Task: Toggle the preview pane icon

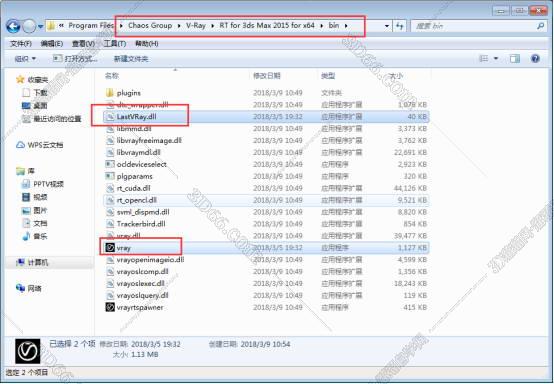Action: [515, 59]
